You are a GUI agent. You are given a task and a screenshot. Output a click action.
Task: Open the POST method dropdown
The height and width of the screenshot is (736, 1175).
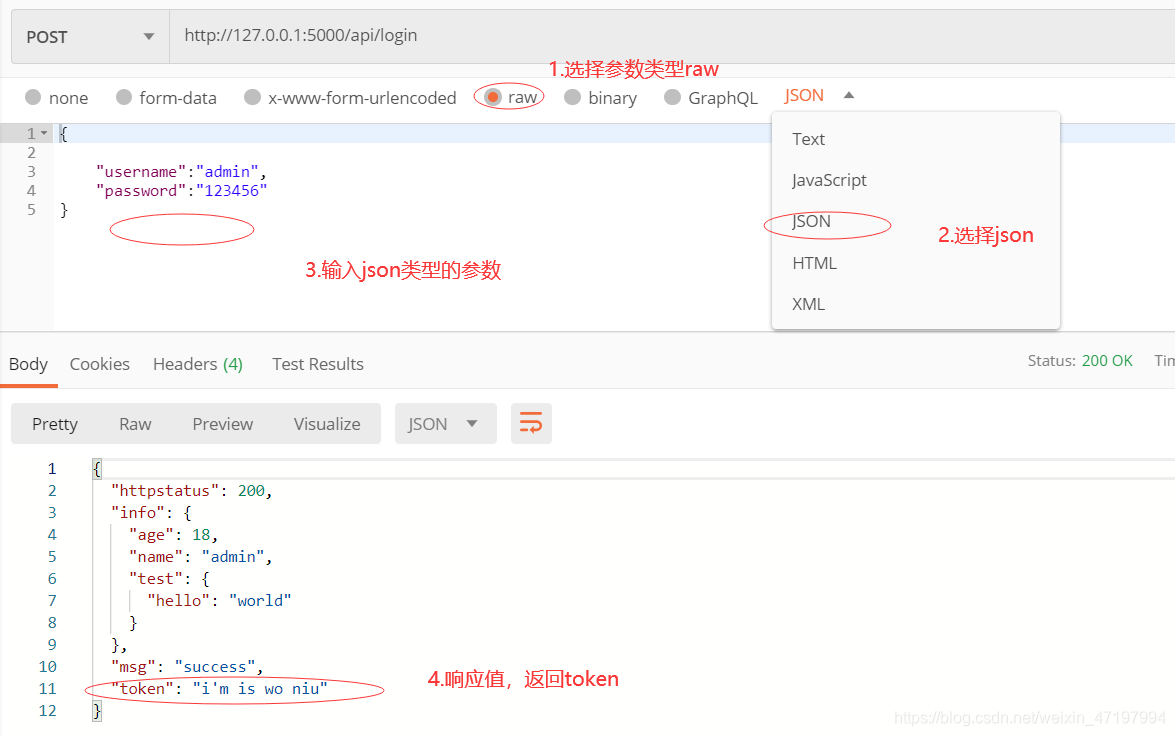tap(90, 37)
